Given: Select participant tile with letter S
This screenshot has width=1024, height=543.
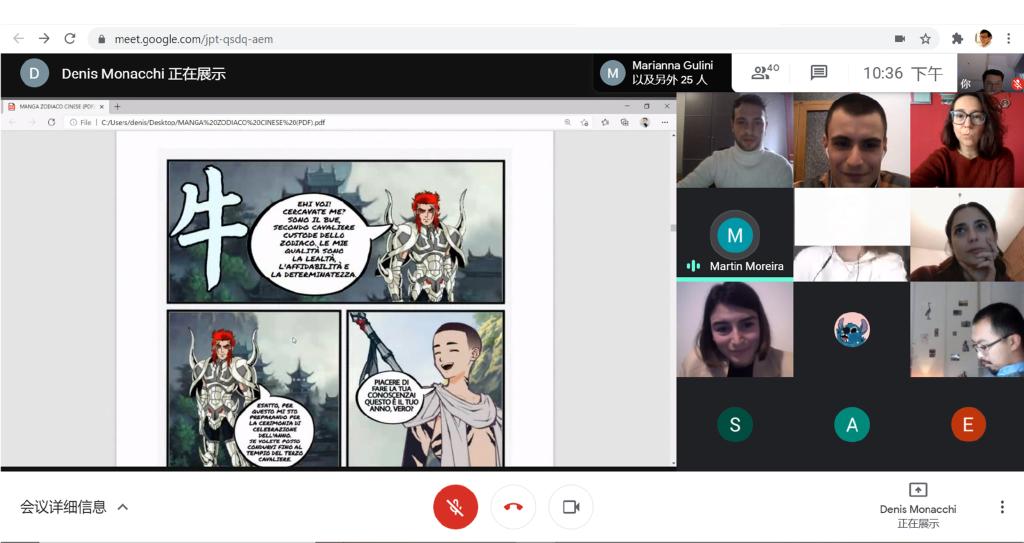Looking at the screenshot, I should 735,424.
